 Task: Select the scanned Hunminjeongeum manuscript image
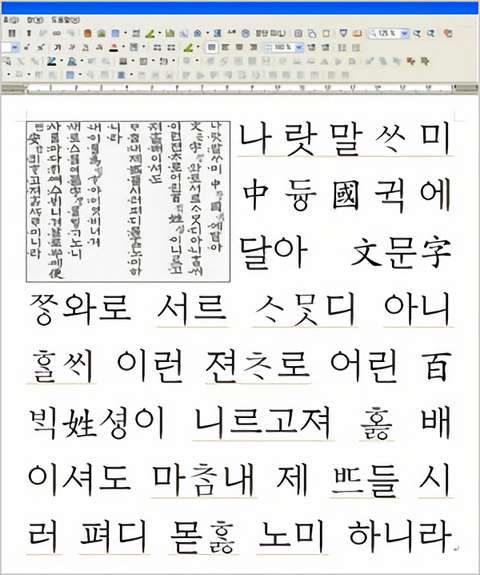click(128, 201)
